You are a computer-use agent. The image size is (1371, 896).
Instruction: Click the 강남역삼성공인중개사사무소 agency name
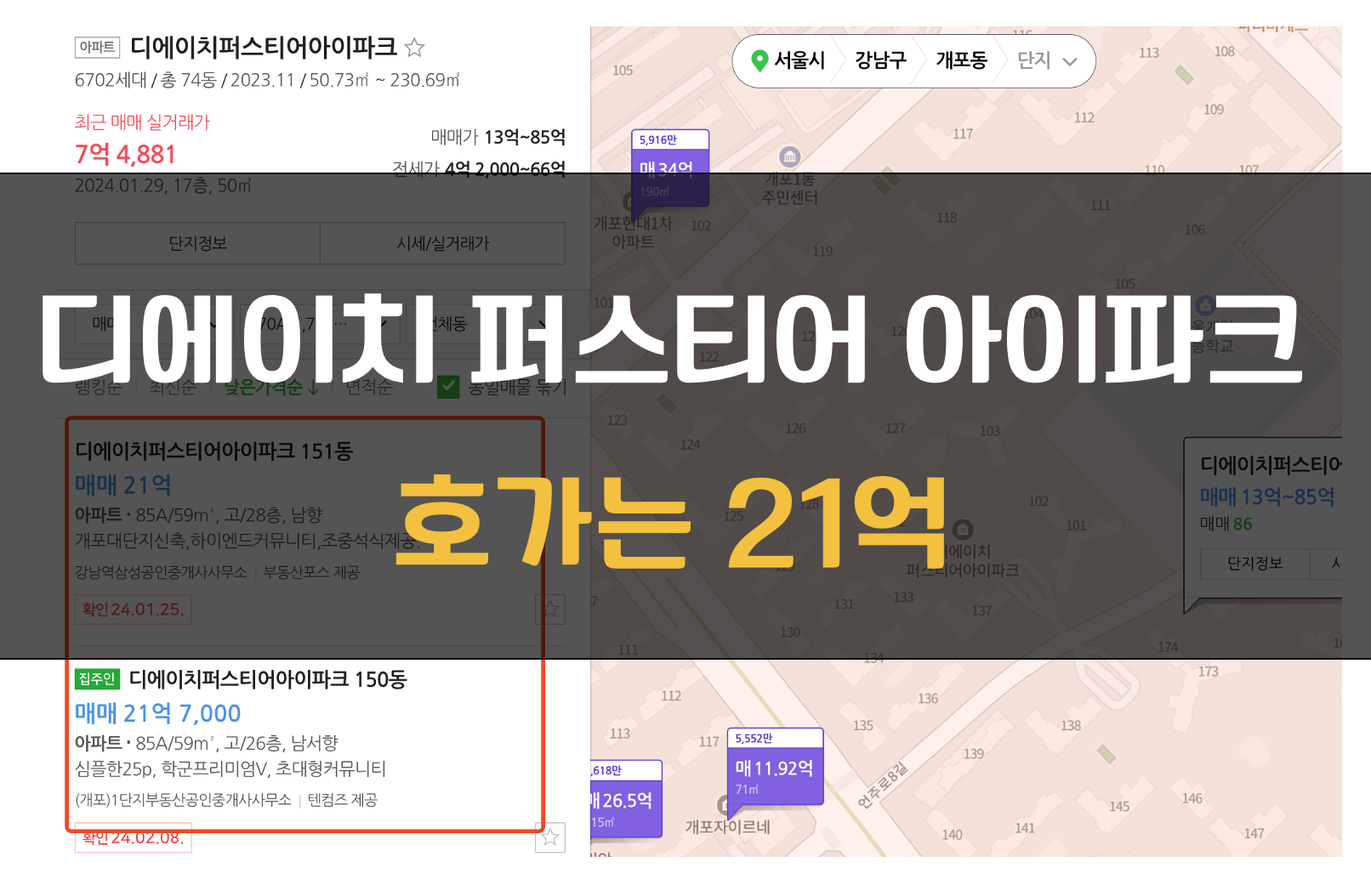click(161, 572)
